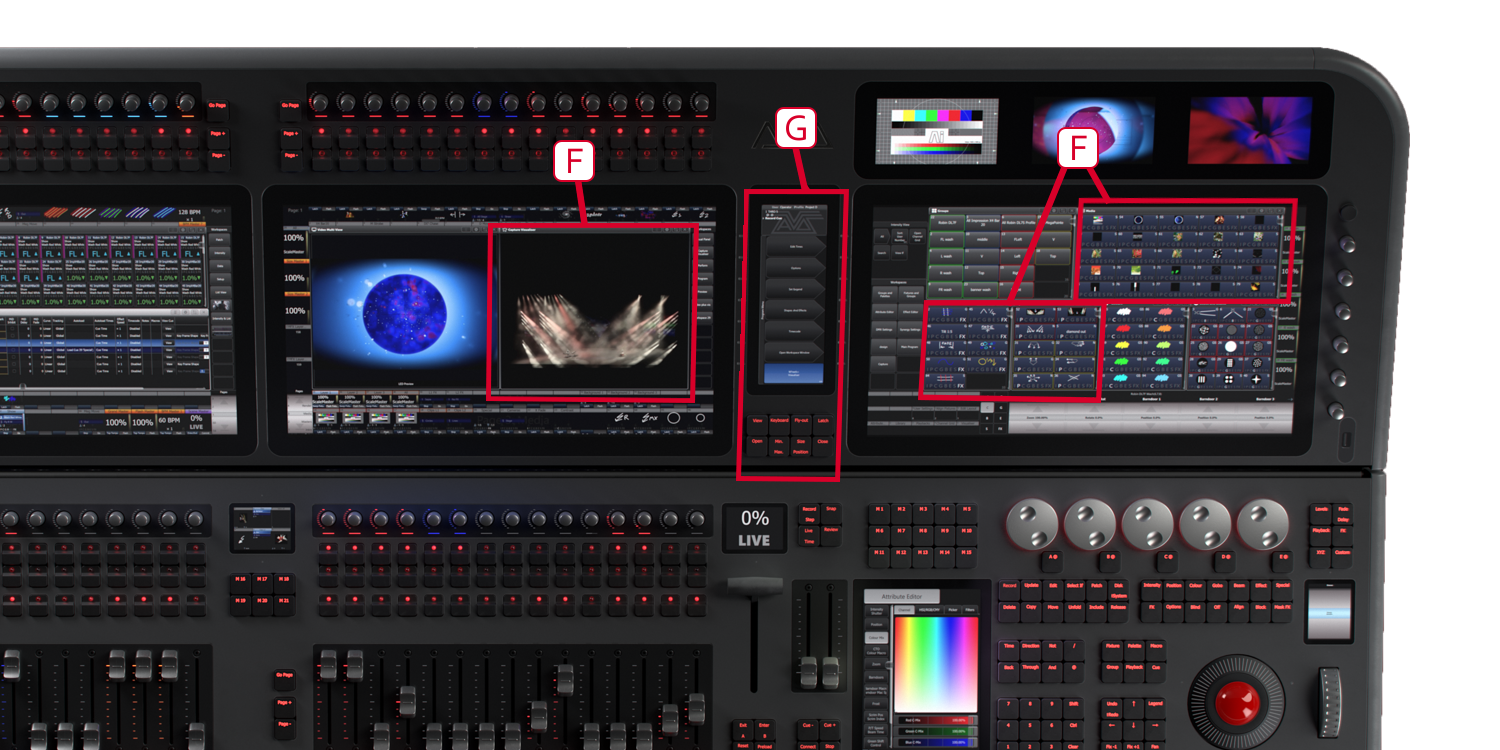Click the SMPTE color bars video preview
This screenshot has width=1500, height=750.
936,131
